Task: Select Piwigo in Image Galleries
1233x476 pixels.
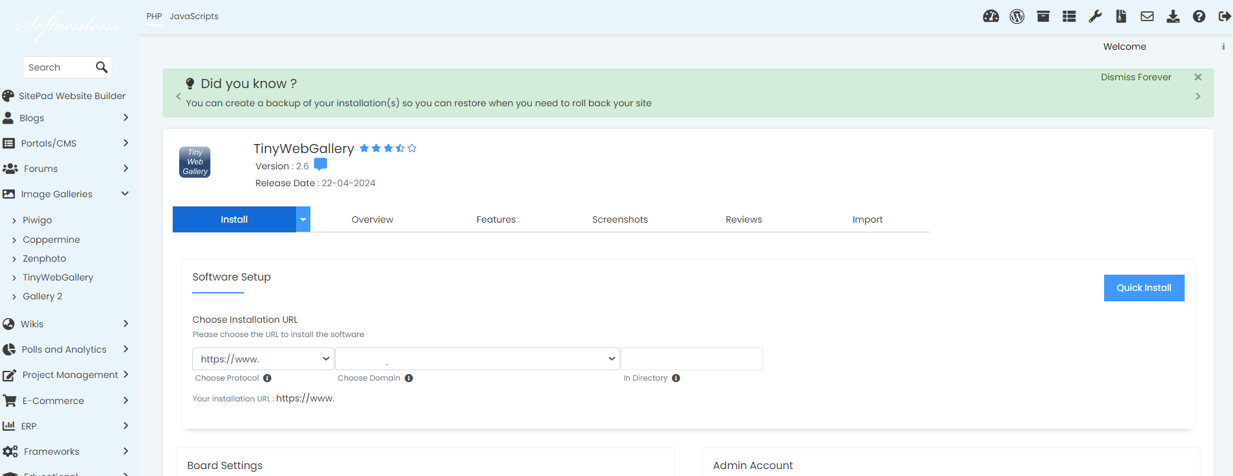Action: coord(37,220)
